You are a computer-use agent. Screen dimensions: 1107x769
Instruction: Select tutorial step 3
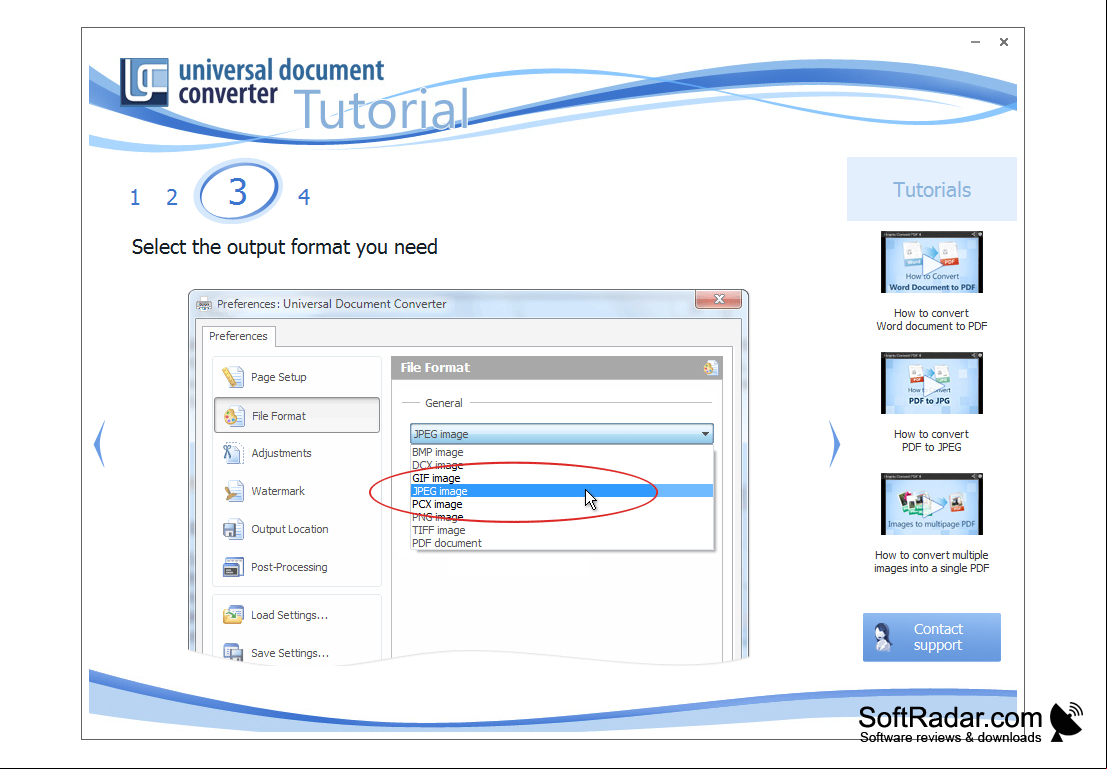point(239,191)
